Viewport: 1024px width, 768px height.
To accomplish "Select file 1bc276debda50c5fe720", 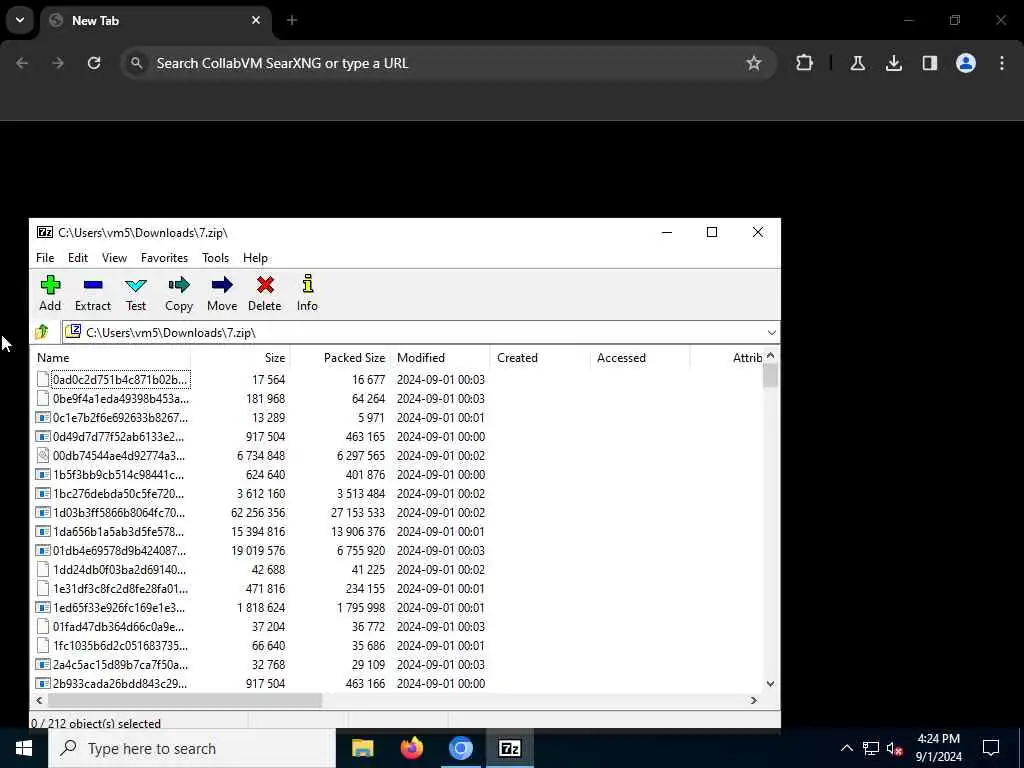I will pos(118,493).
